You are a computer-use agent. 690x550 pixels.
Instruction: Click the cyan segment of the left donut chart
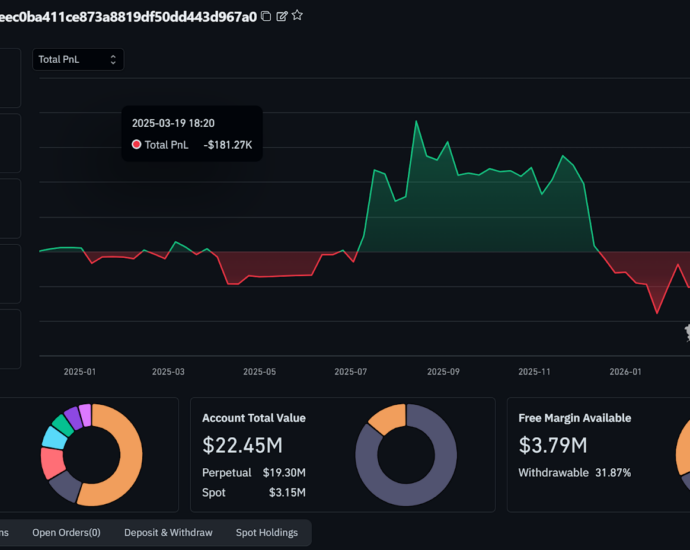pyautogui.click(x=54, y=437)
